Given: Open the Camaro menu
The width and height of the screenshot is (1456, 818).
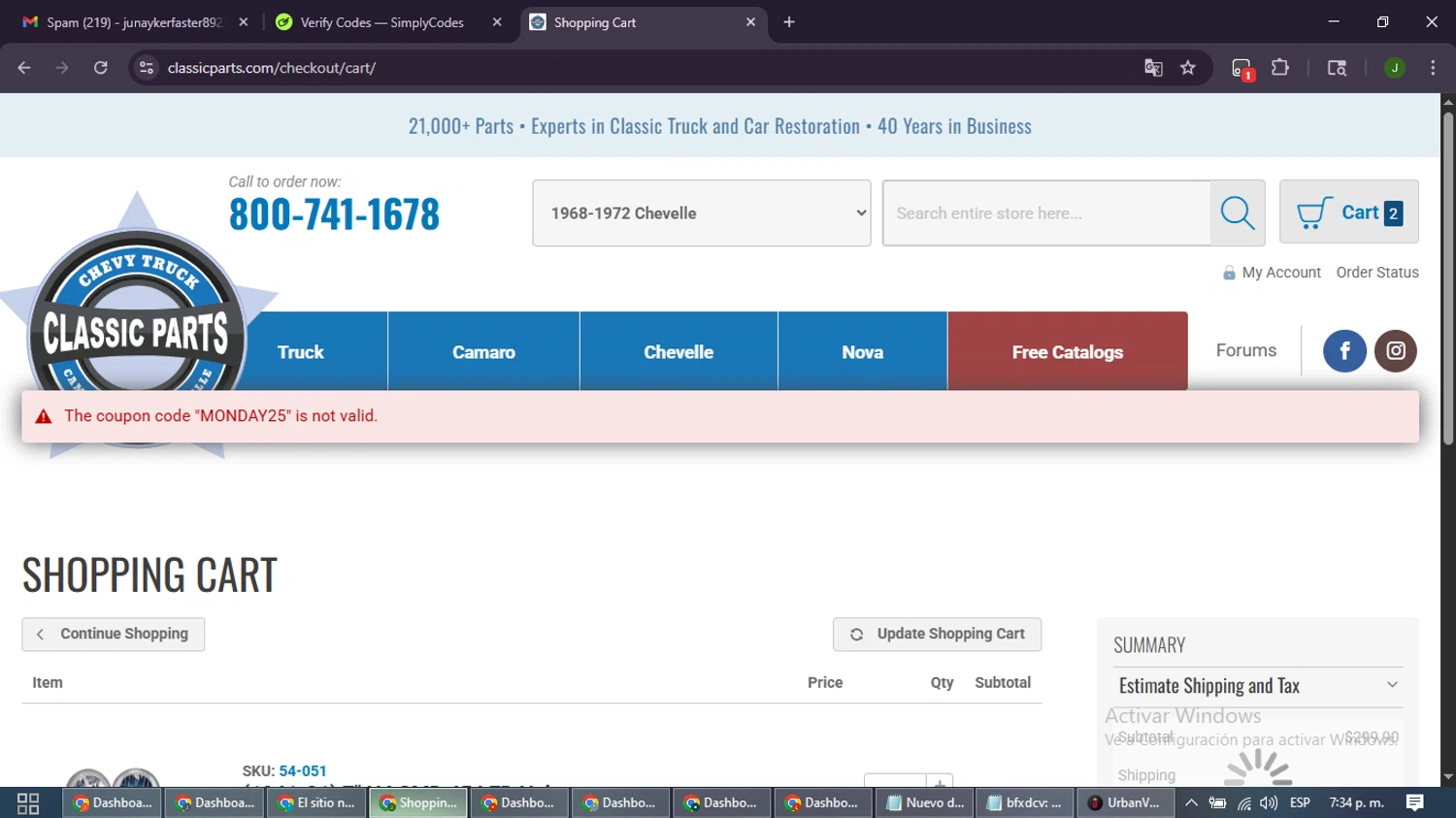Looking at the screenshot, I should coord(483,351).
